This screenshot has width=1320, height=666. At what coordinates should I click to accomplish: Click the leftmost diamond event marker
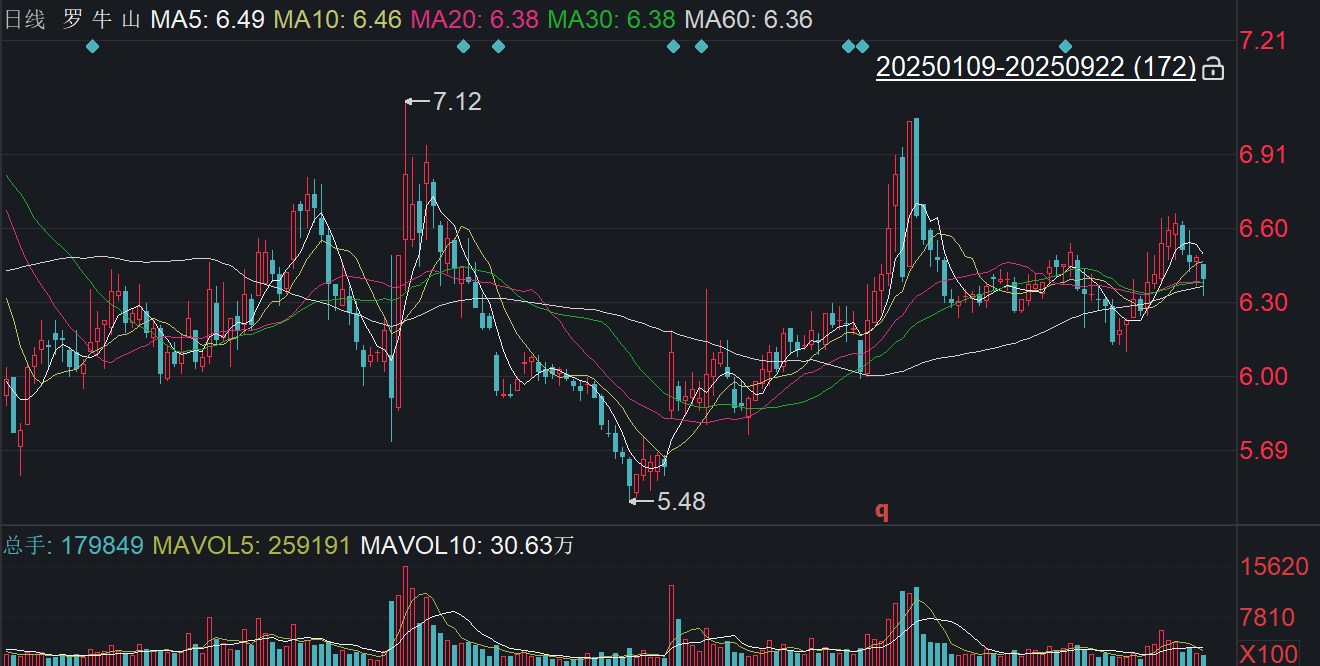pyautogui.click(x=93, y=46)
